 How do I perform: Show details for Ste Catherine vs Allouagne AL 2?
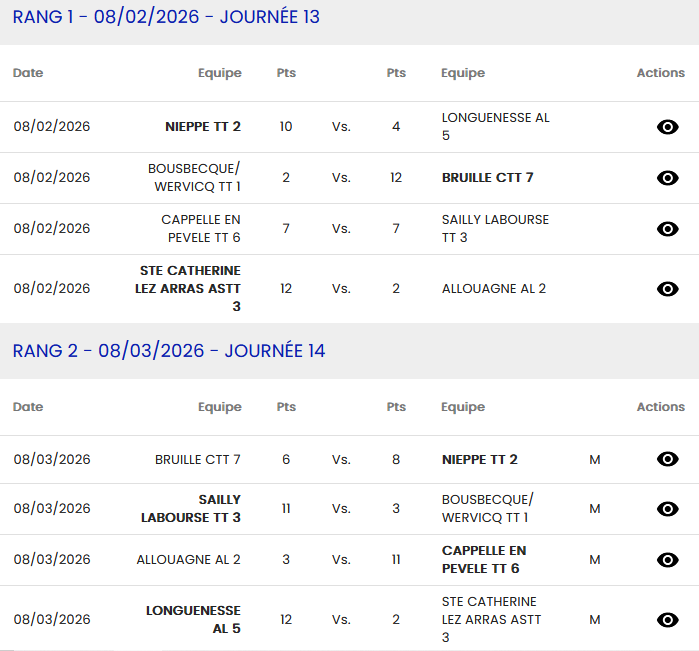coord(667,289)
